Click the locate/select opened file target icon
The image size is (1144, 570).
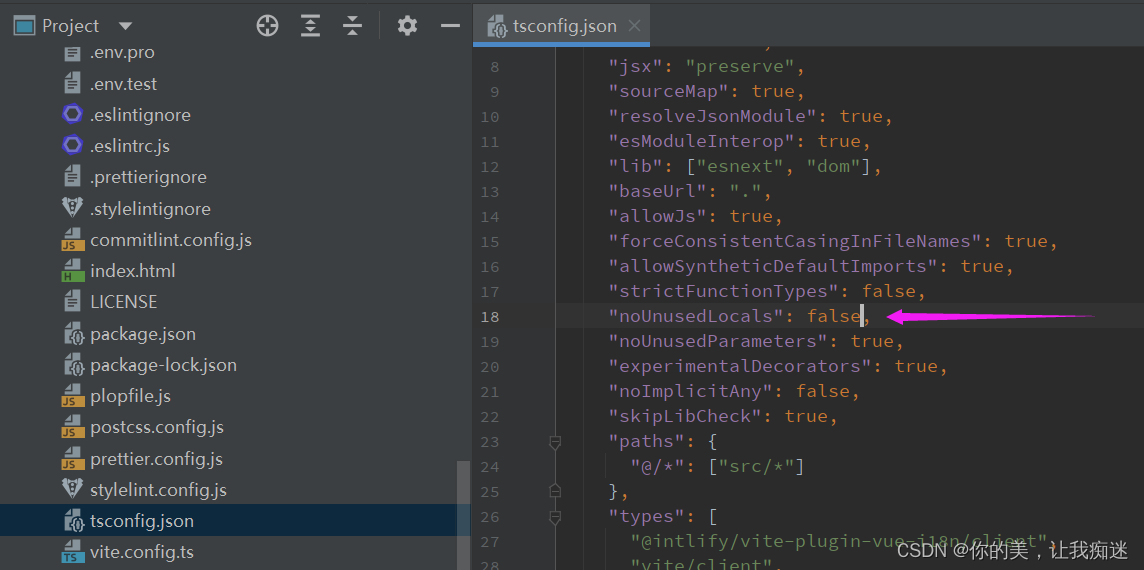(x=268, y=26)
